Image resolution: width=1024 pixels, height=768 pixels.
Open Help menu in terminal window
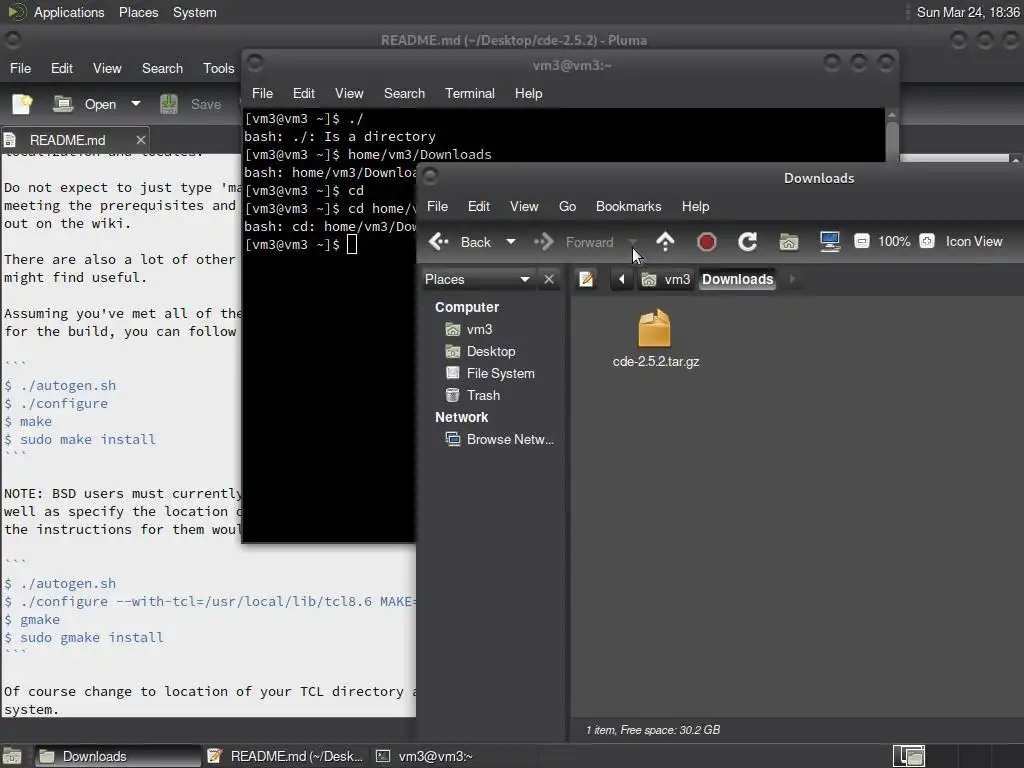tap(528, 93)
